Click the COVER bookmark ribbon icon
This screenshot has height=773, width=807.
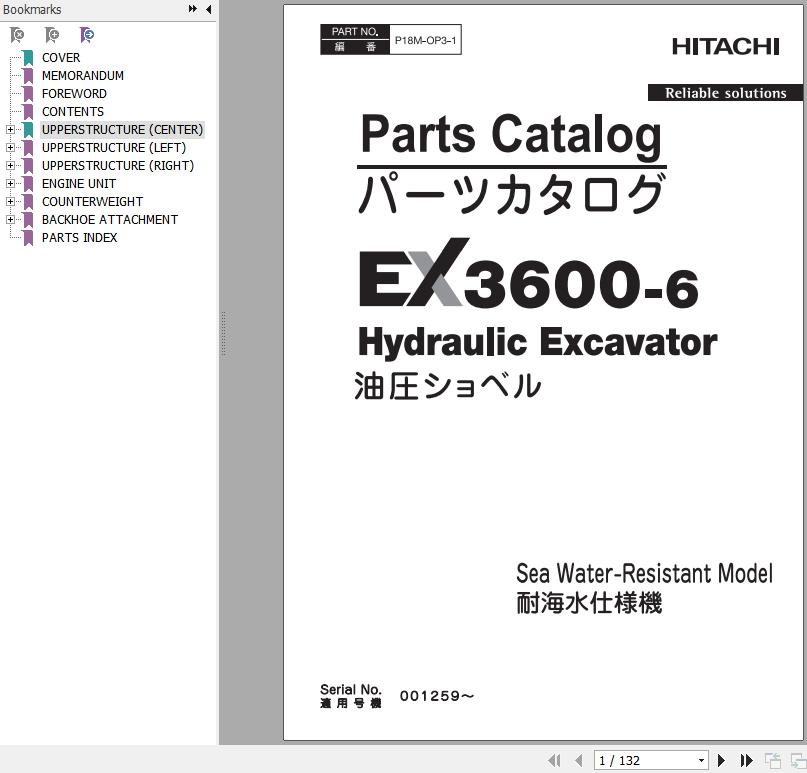[x=28, y=58]
